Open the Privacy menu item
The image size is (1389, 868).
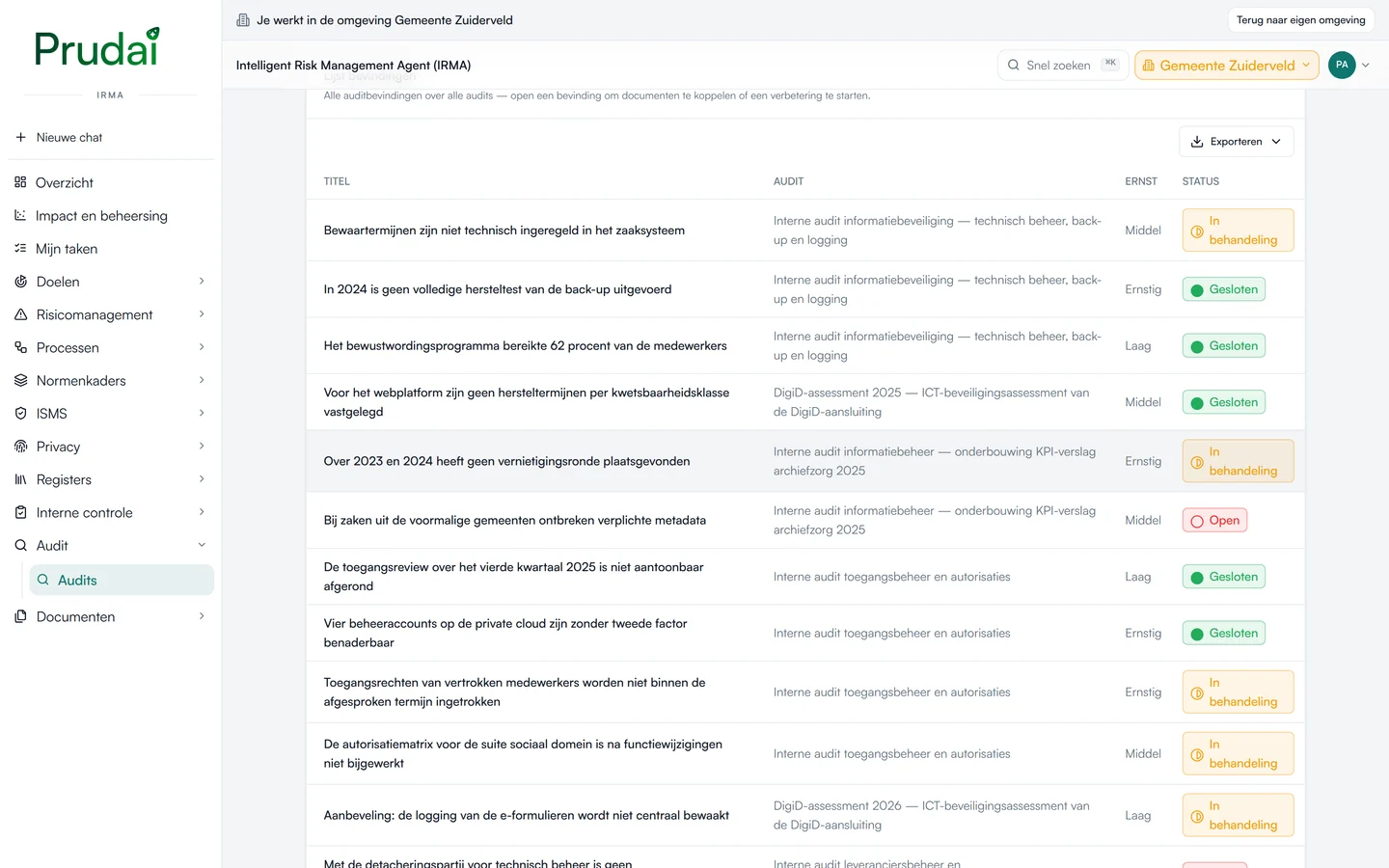point(110,447)
